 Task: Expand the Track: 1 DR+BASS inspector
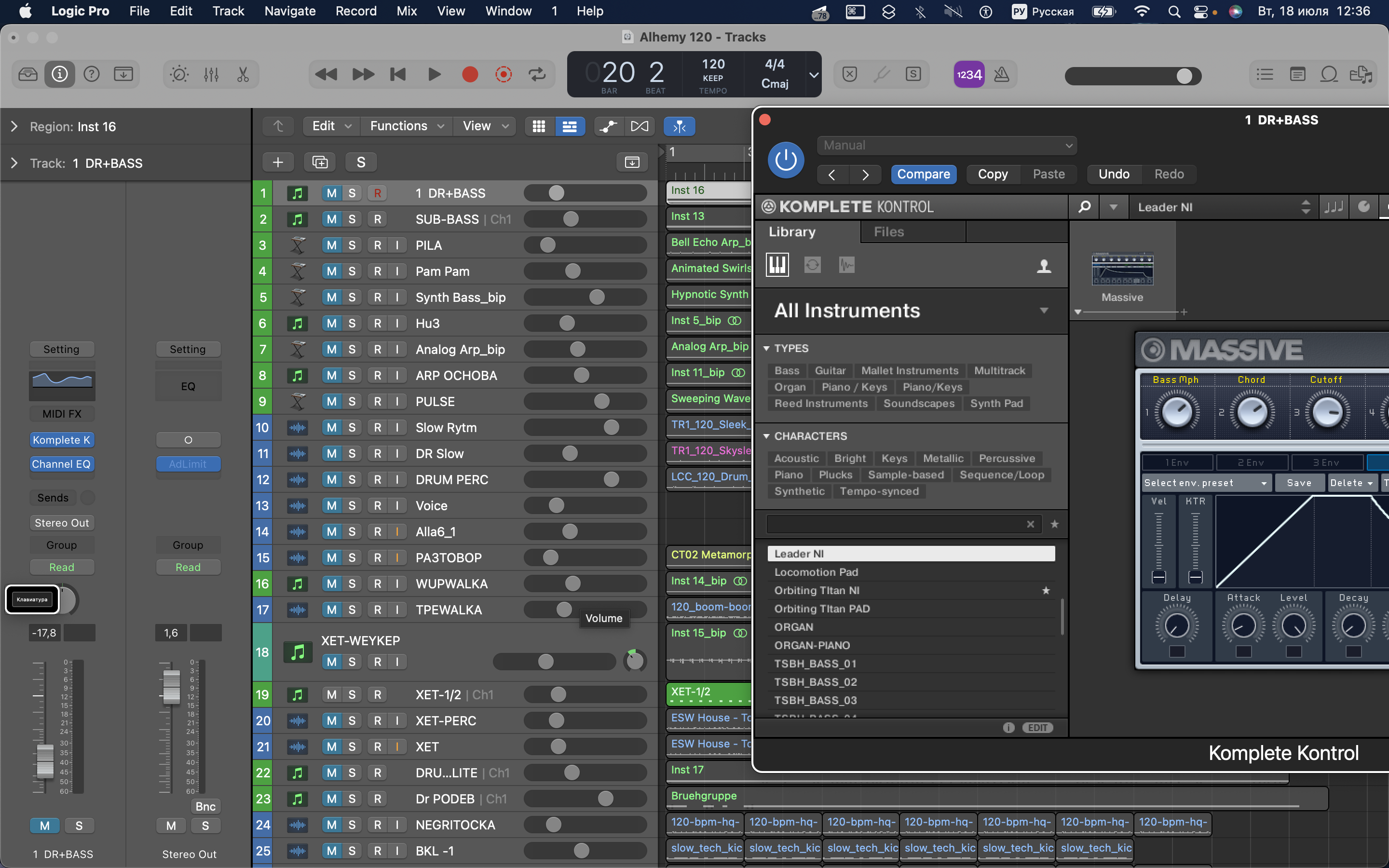click(x=14, y=163)
